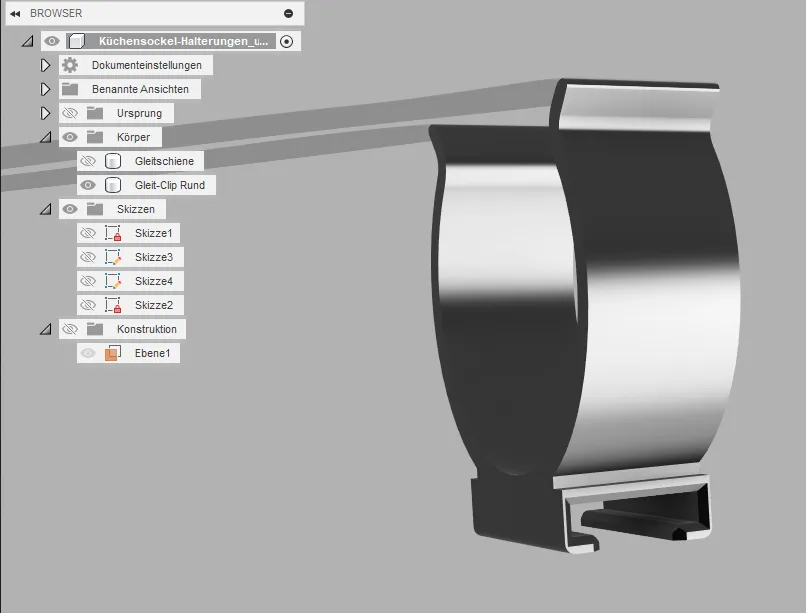Image resolution: width=806 pixels, height=613 pixels.
Task: Expand the Dokumenteinstellungen node
Action: click(44, 65)
